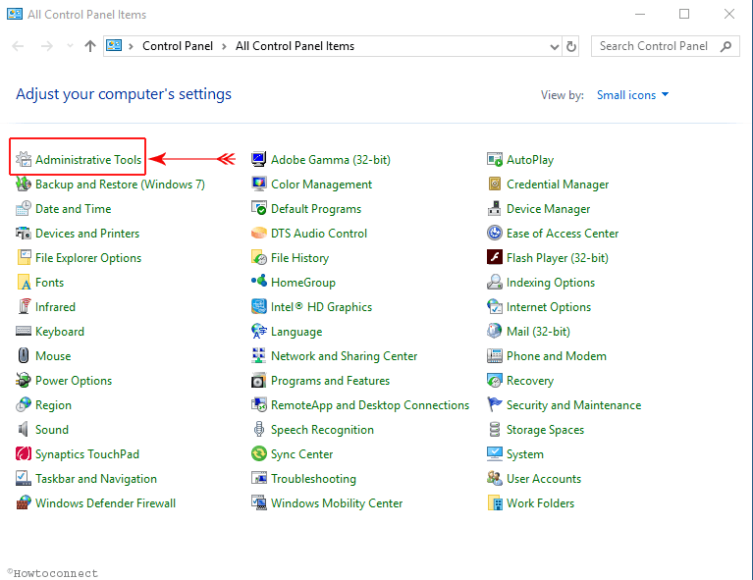Open the recent locations dropdown arrow

tap(70, 46)
